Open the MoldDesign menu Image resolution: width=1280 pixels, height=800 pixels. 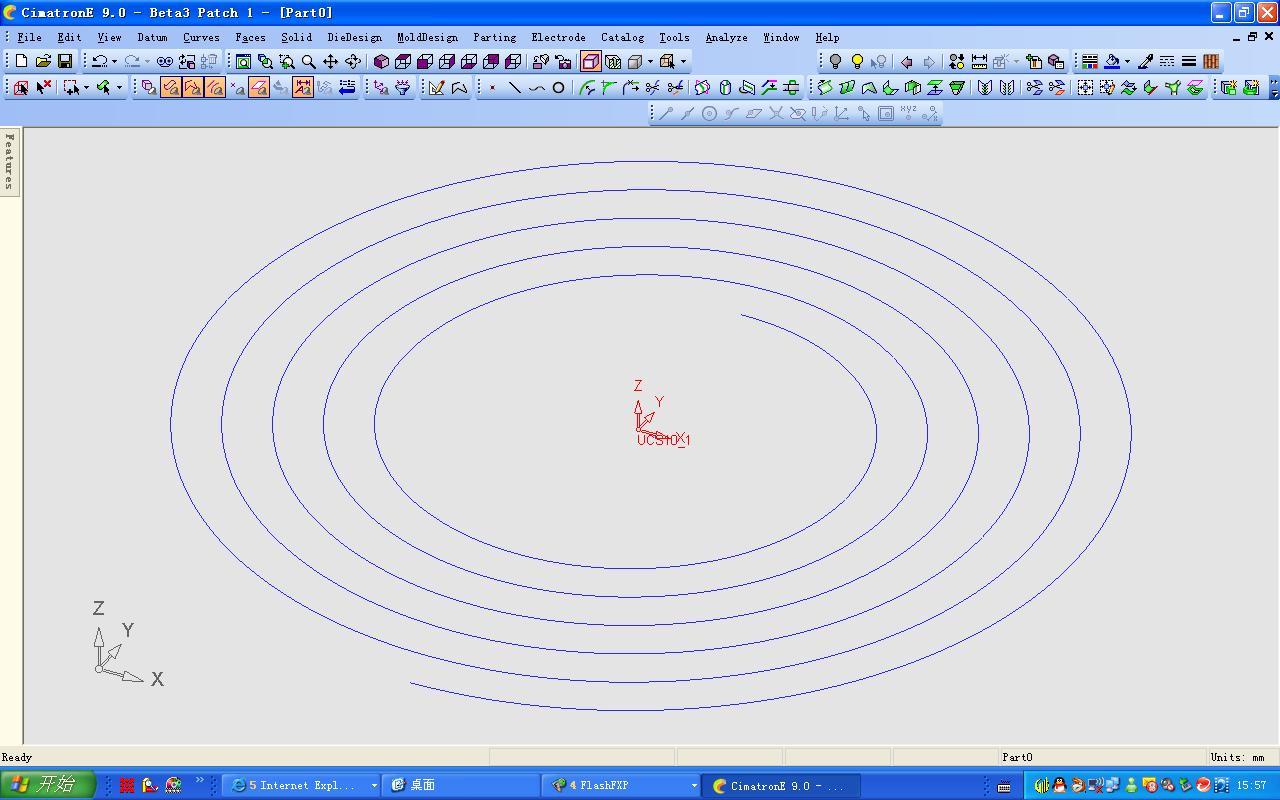[x=427, y=37]
